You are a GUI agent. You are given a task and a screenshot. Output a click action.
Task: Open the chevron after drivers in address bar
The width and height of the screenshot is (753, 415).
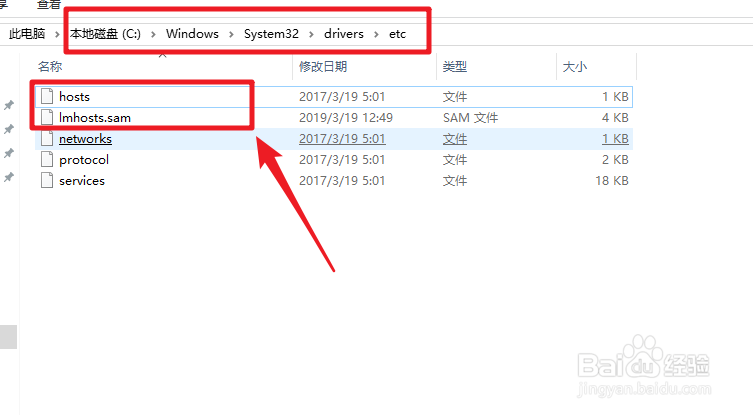377,34
